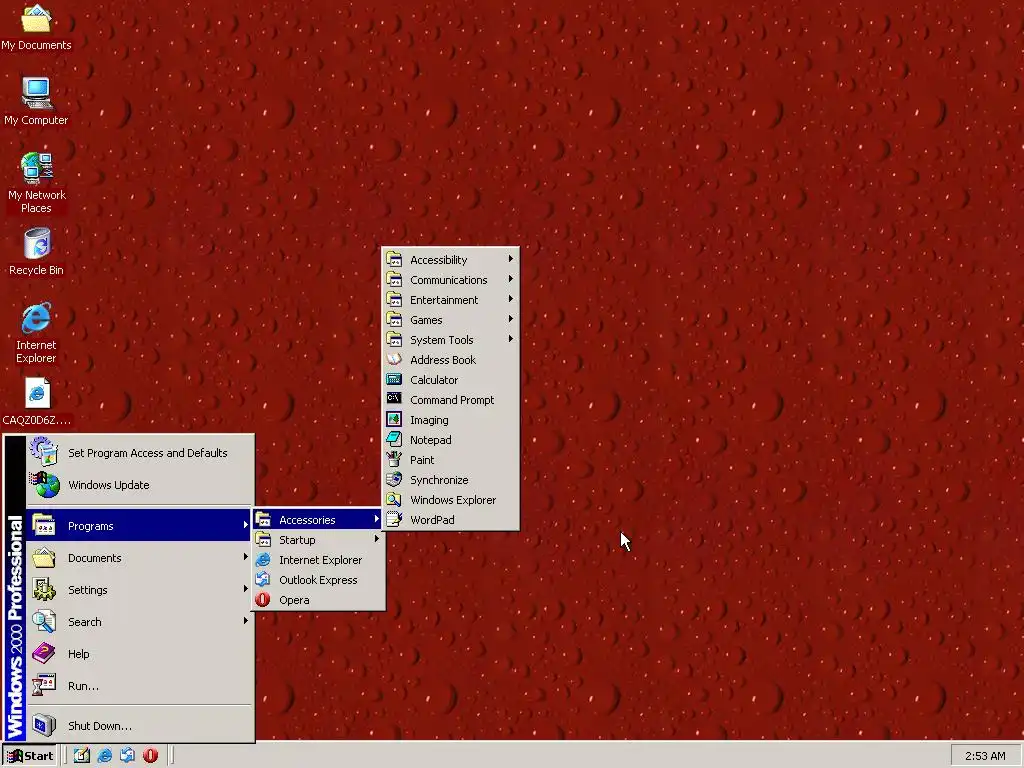1024x768 pixels.
Task: Expand the Search submenu arrow
Action: click(246, 621)
